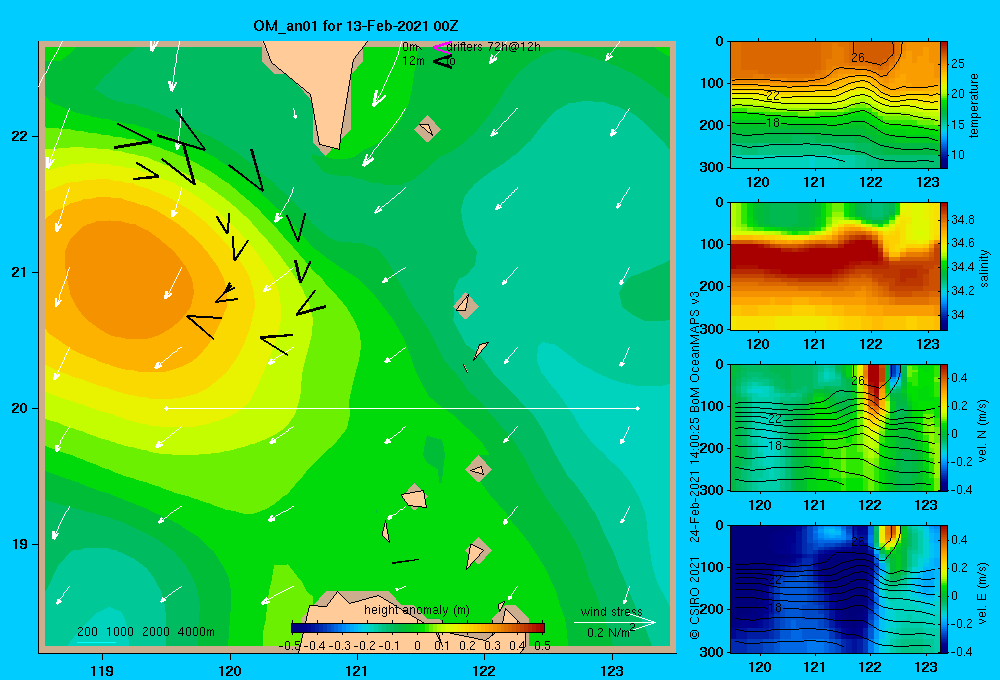The width and height of the screenshot is (1000, 680).
Task: Click the vertical 'salinity' axis label
Action: pos(984,268)
